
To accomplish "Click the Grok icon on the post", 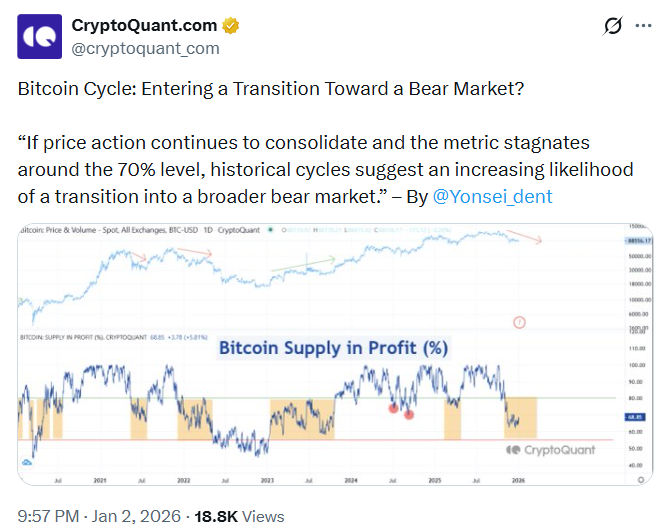I will pos(613,26).
